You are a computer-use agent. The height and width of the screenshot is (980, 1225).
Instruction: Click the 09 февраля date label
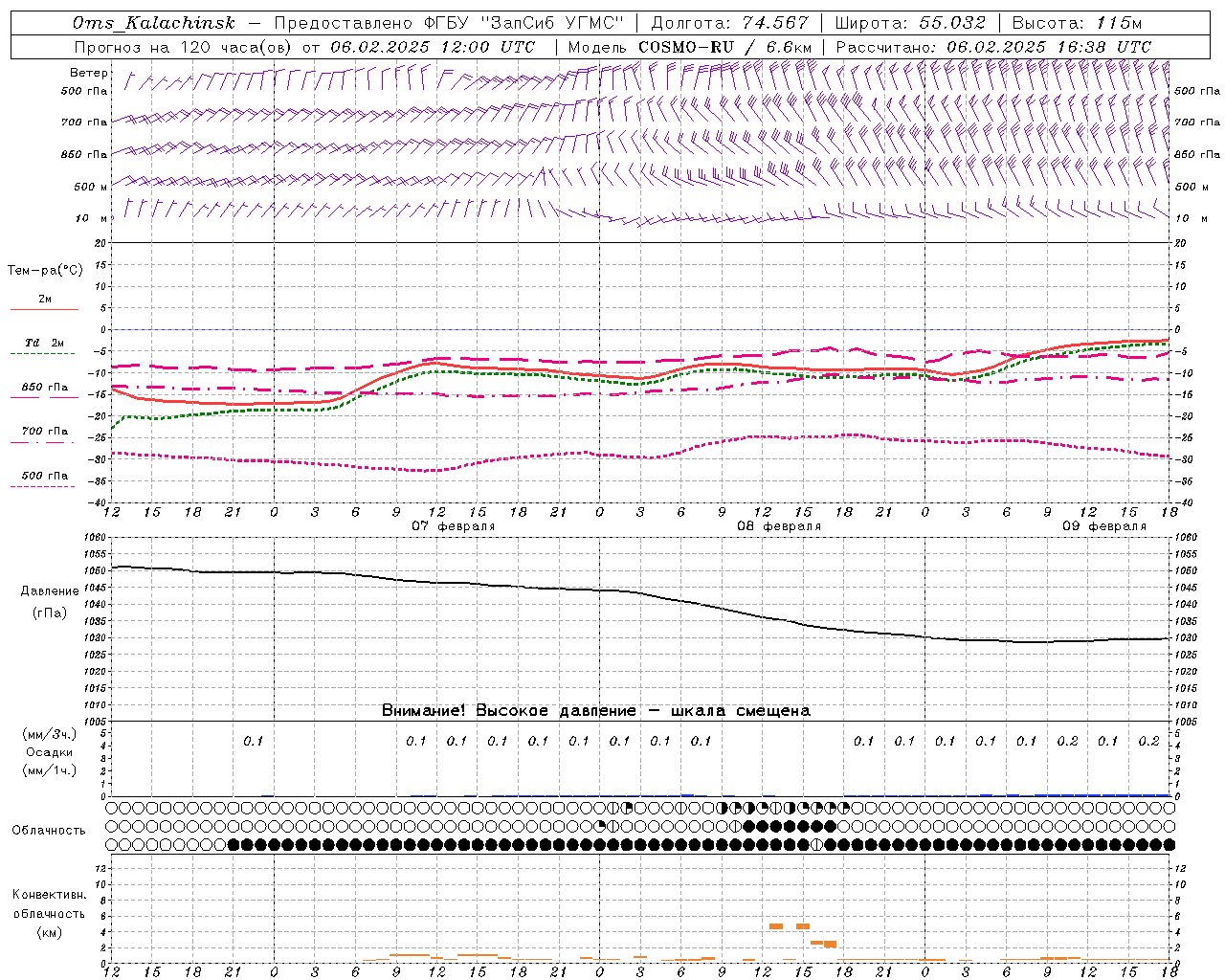click(1104, 526)
